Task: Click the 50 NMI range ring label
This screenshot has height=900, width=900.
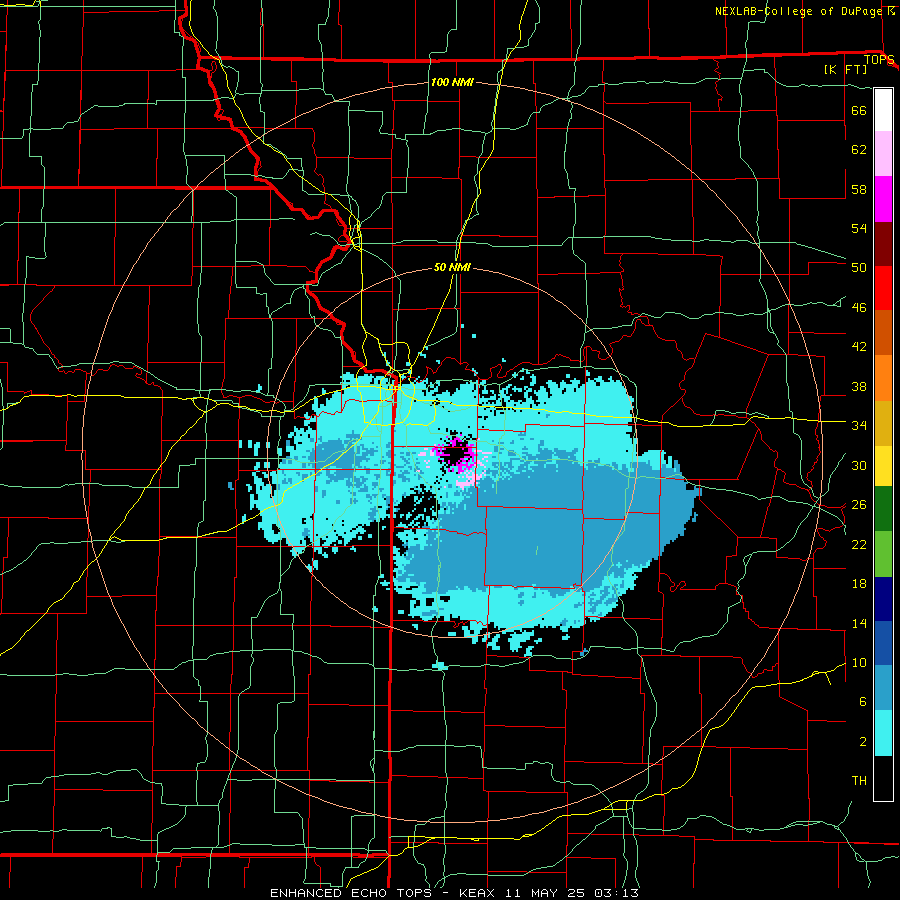Action: [x=452, y=267]
